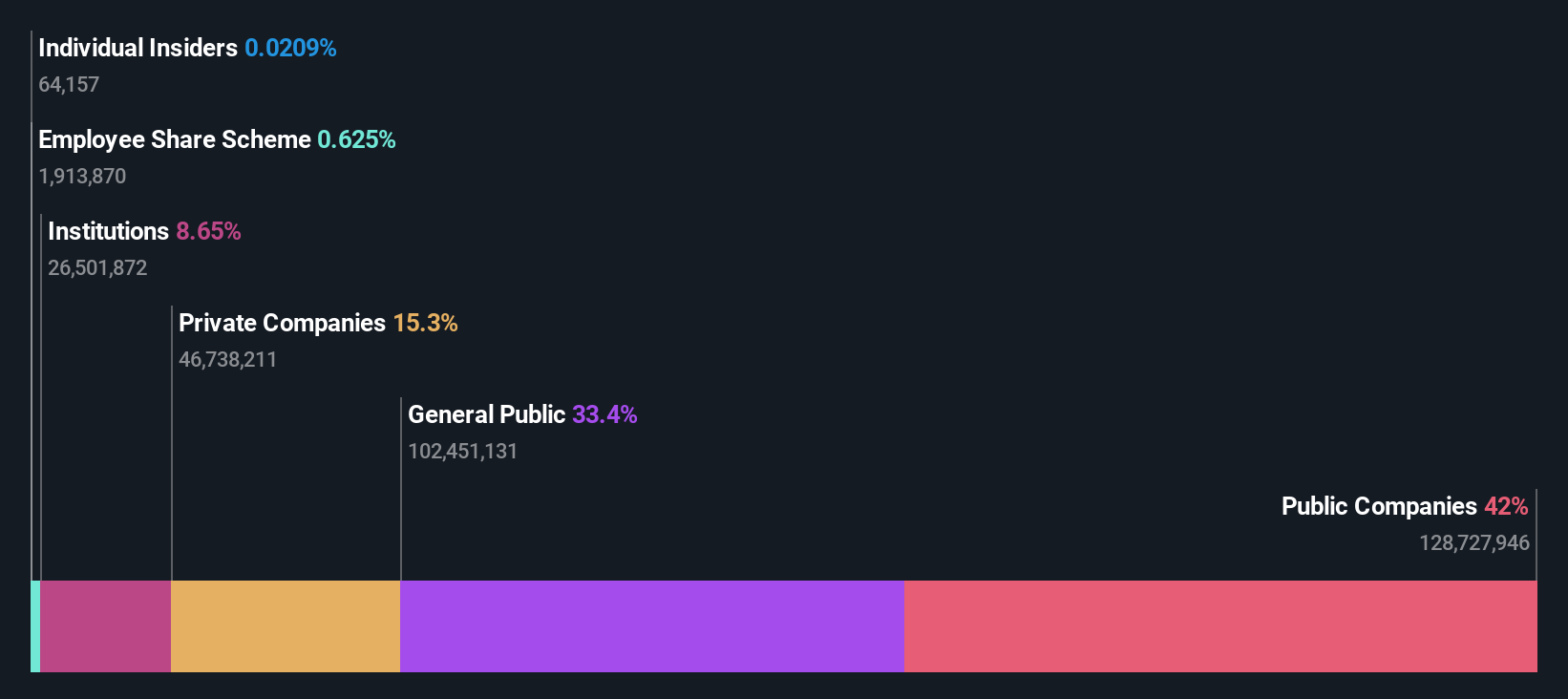Click the orange Private Companies bar segment
1568x699 pixels.
coord(286,626)
